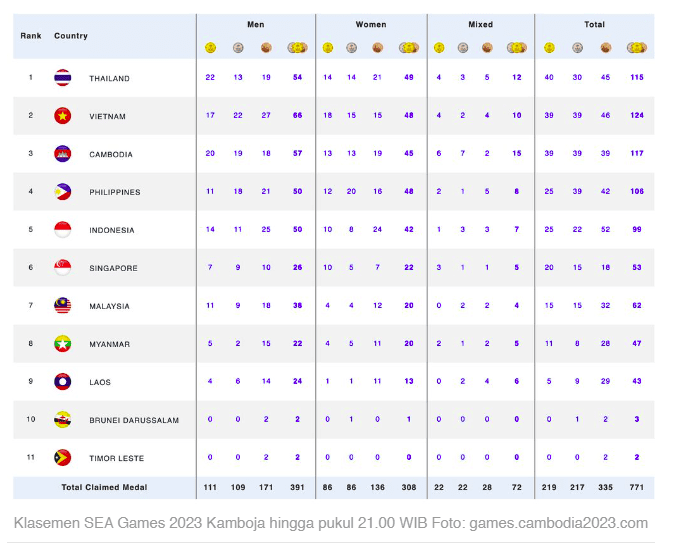
Task: Select the Men column group header
Action: [x=256, y=24]
